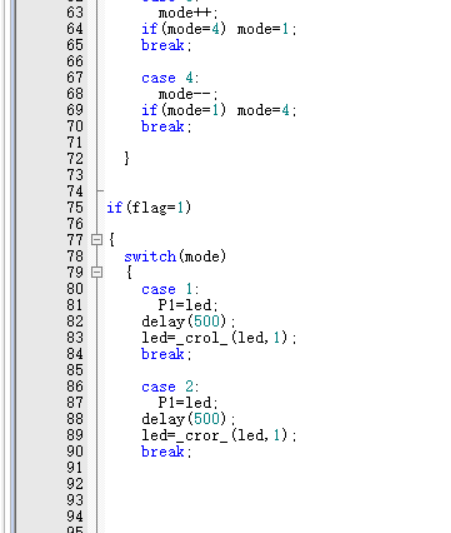Image resolution: width=451 pixels, height=533 pixels.
Task: Click the "if(flag=1)" condition on line 75
Action: tap(149, 208)
